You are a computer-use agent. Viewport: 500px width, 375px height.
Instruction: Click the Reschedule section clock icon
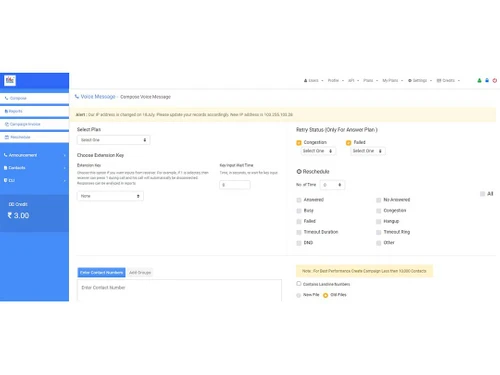pos(299,171)
